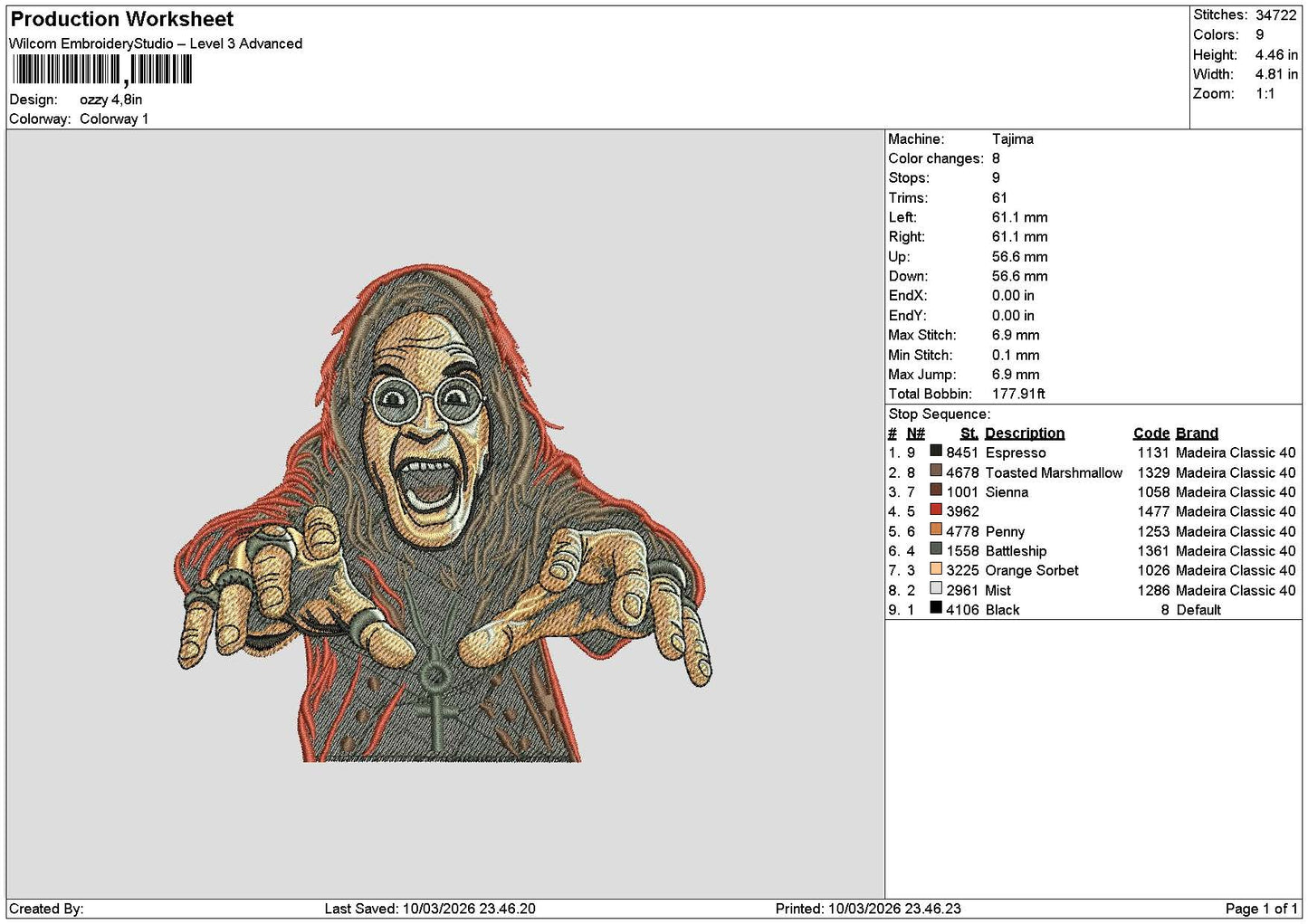The image size is (1308, 924).
Task: Click 'Madeira Classic 40' brand in Espresso row
Action: [1236, 452]
